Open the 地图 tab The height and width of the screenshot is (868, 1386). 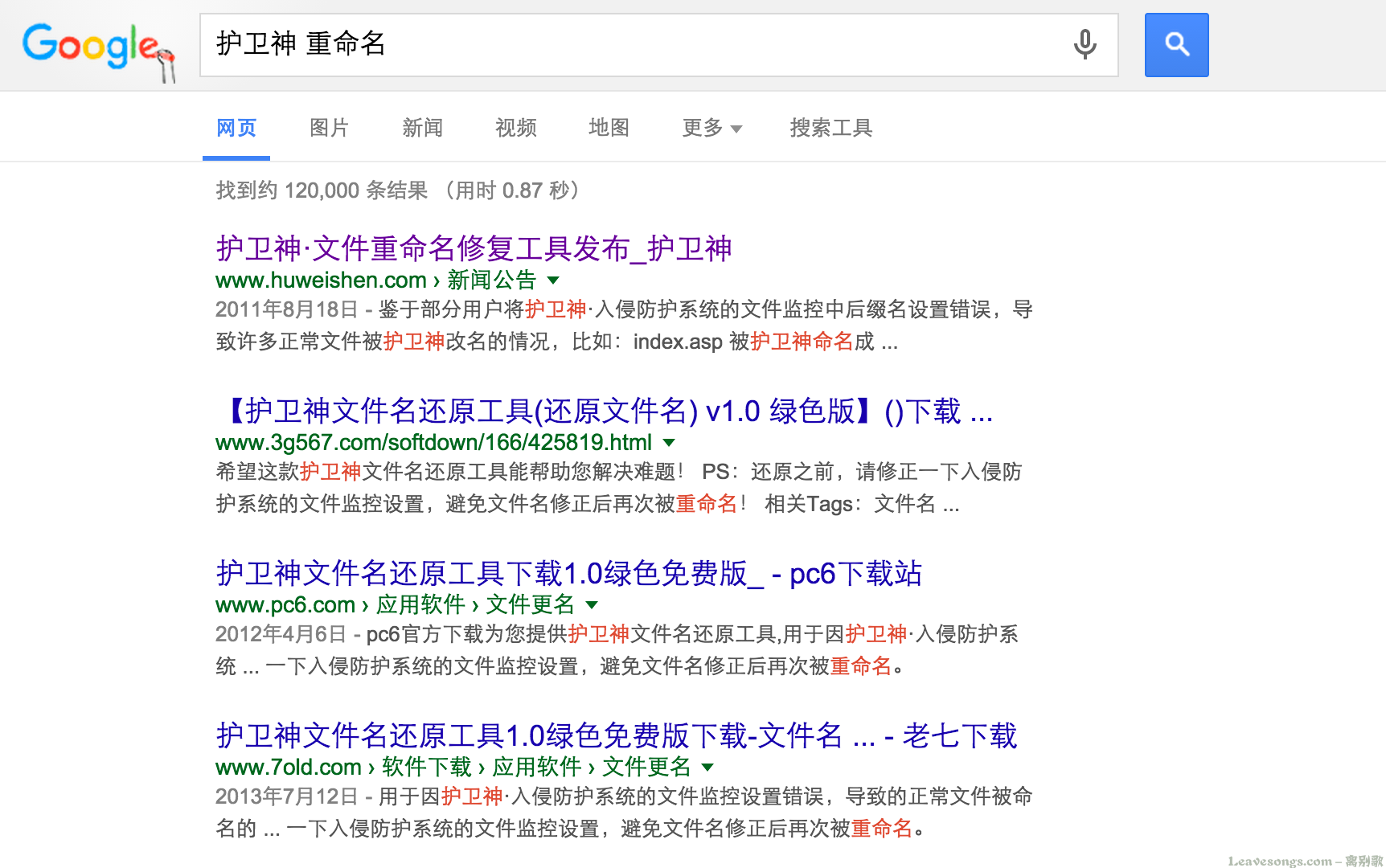[x=609, y=128]
